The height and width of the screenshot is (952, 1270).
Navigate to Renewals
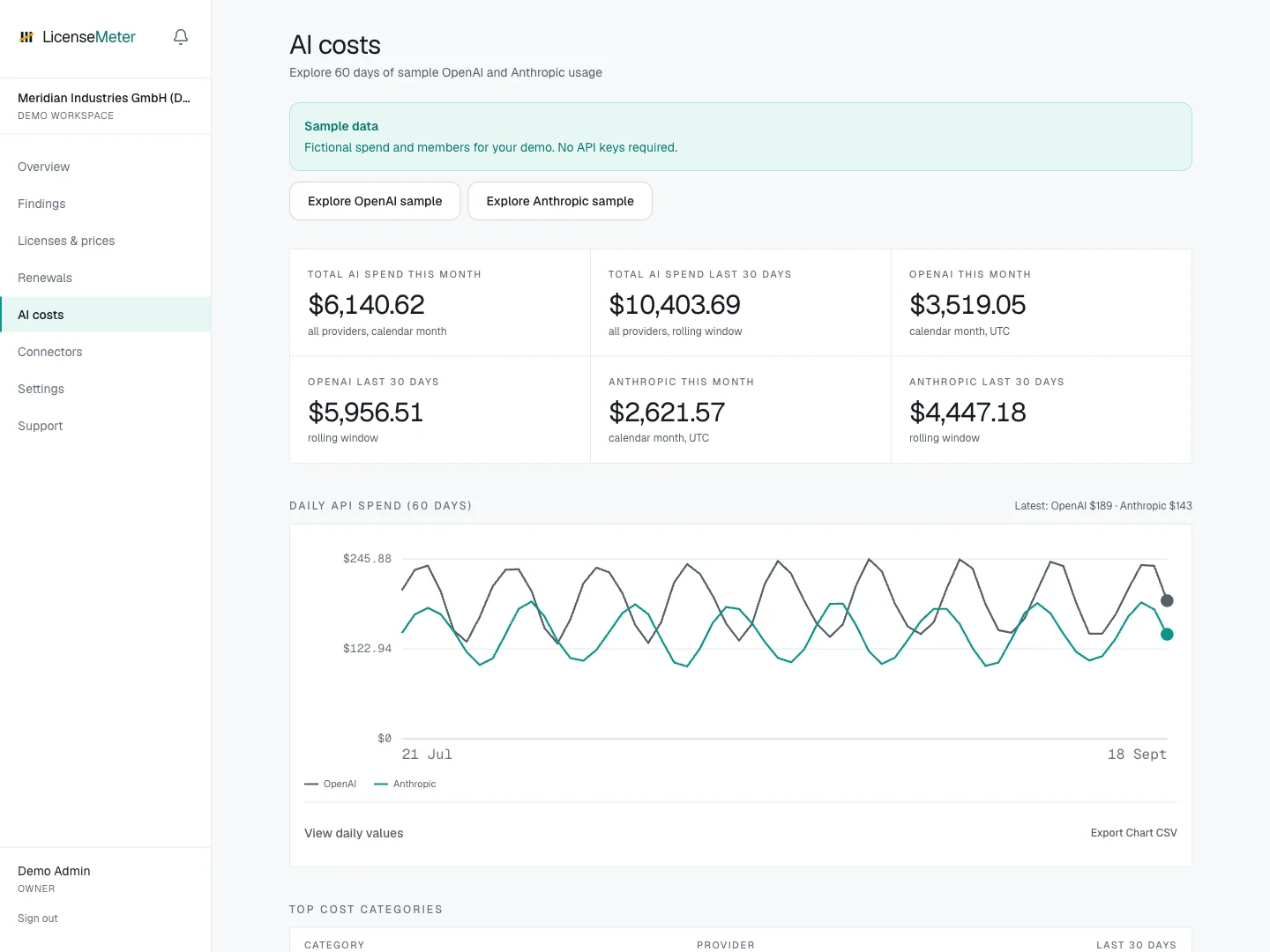[x=45, y=278]
